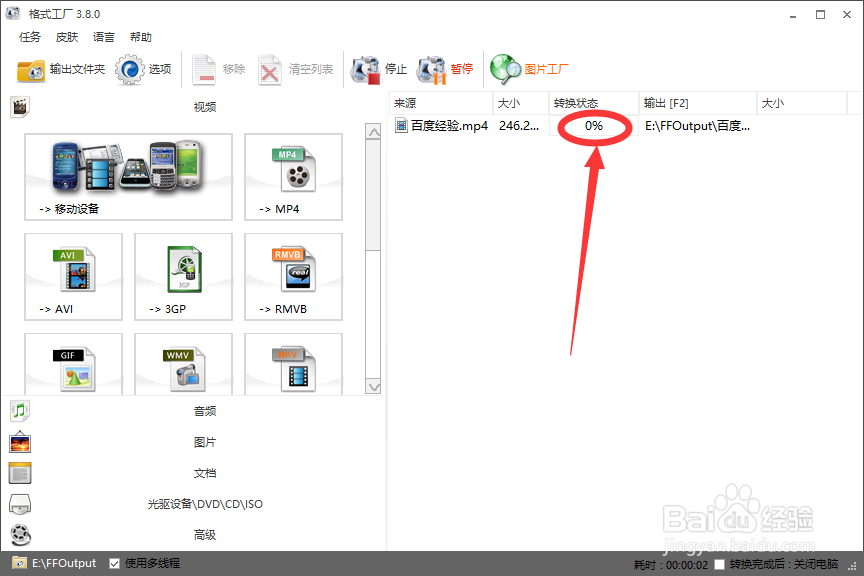Choose the WMV conversion tile
This screenshot has height=576, width=864.
pyautogui.click(x=183, y=364)
